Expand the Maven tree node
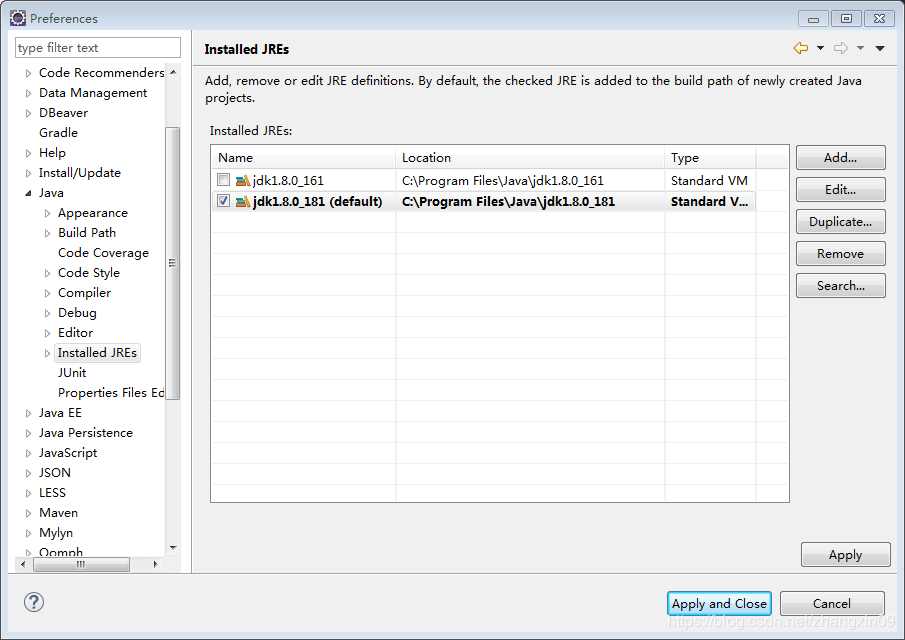 pos(30,512)
